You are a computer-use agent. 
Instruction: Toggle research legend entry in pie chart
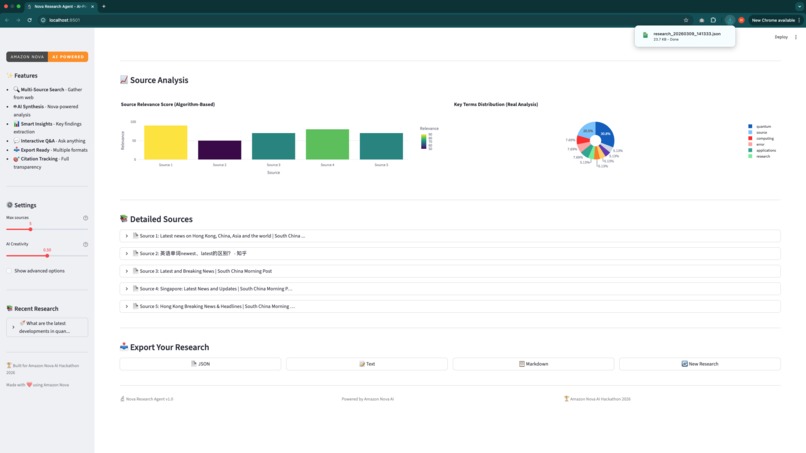click(x=759, y=156)
